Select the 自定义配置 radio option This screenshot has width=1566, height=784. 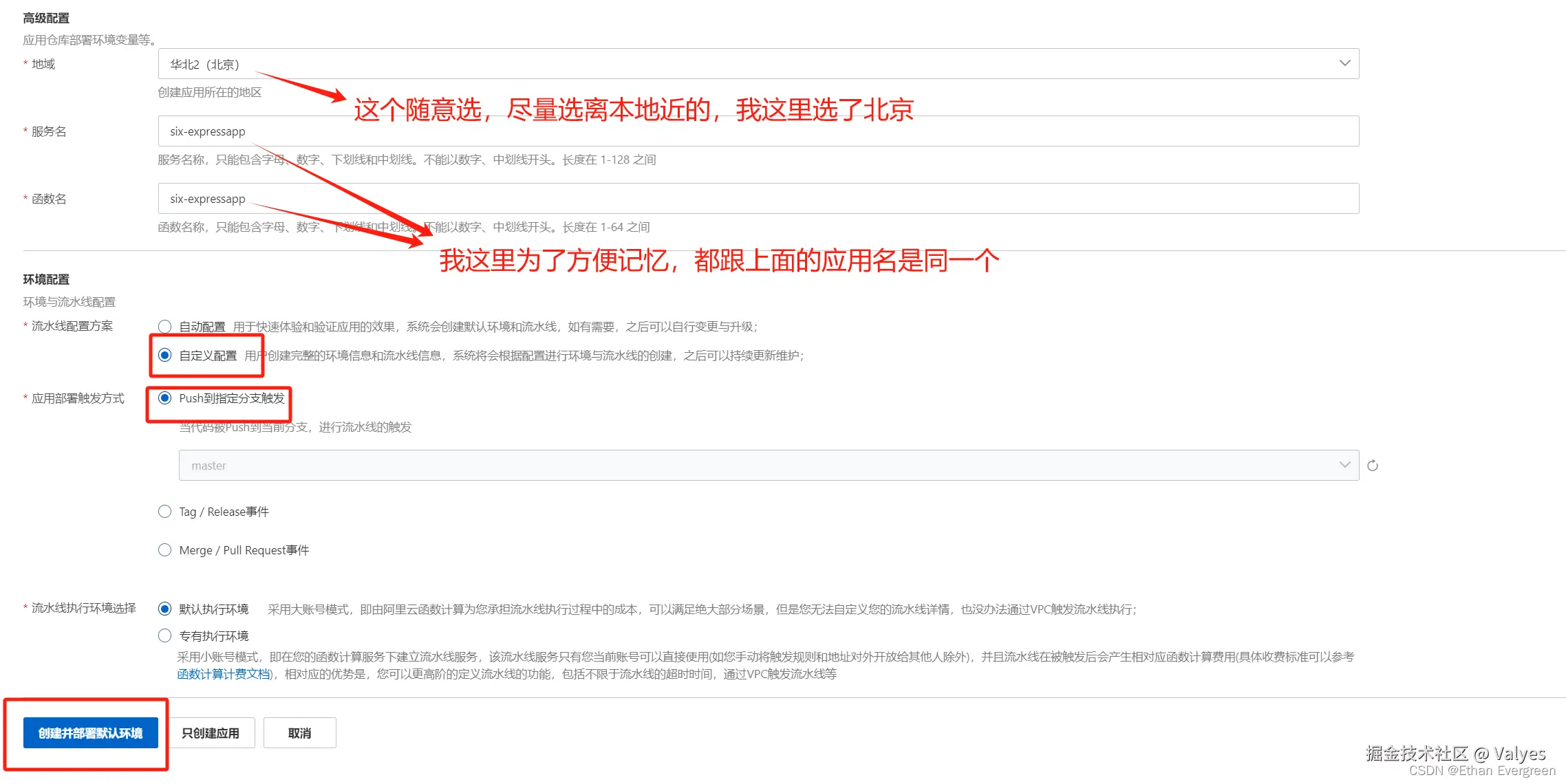point(164,356)
